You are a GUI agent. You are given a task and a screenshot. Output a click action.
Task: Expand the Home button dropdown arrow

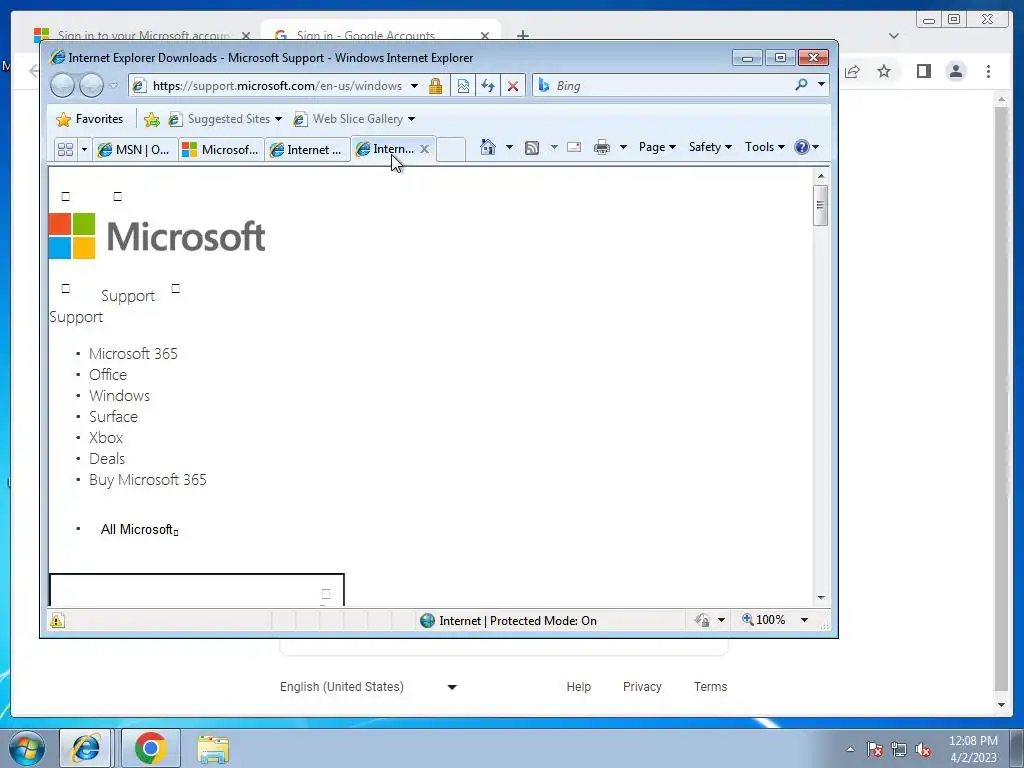click(x=509, y=147)
